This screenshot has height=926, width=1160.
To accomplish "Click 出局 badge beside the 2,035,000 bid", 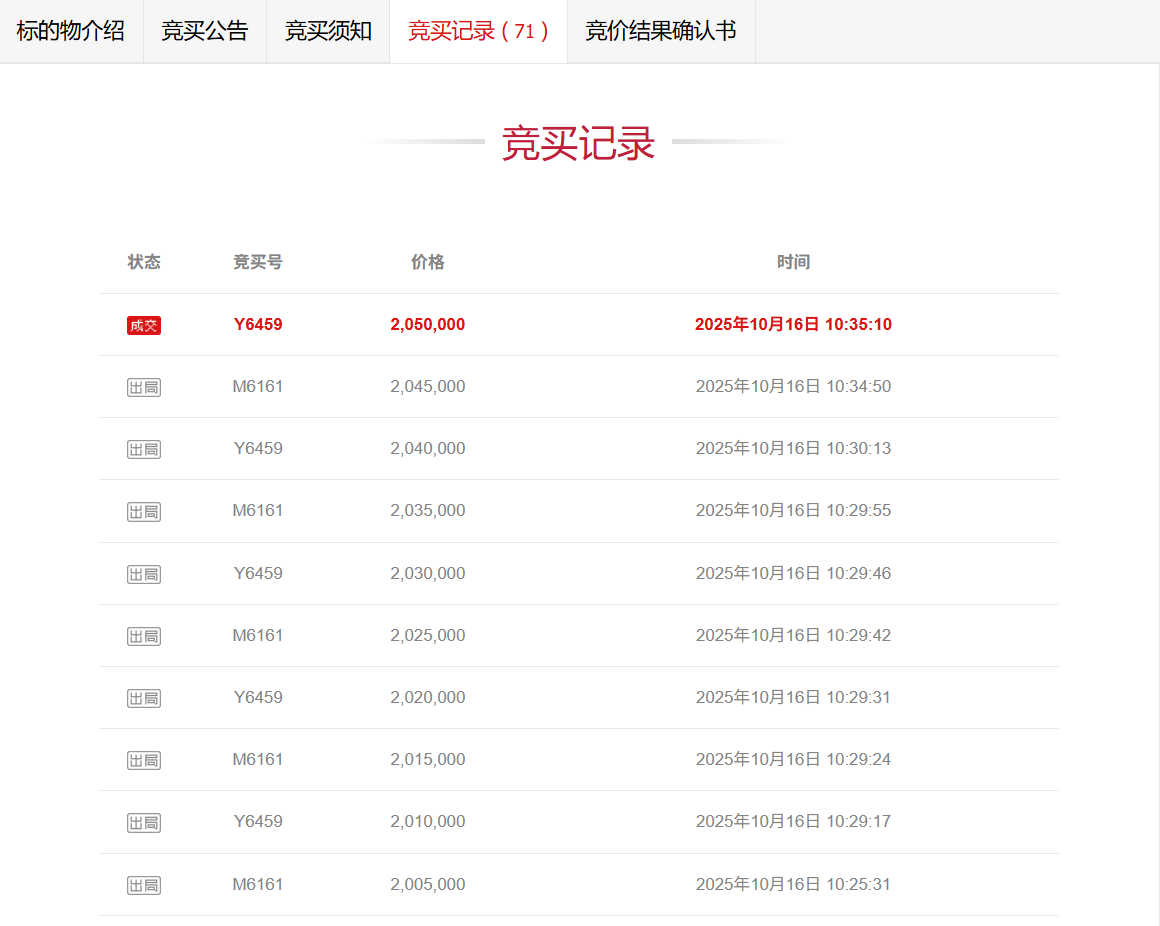I will (144, 511).
